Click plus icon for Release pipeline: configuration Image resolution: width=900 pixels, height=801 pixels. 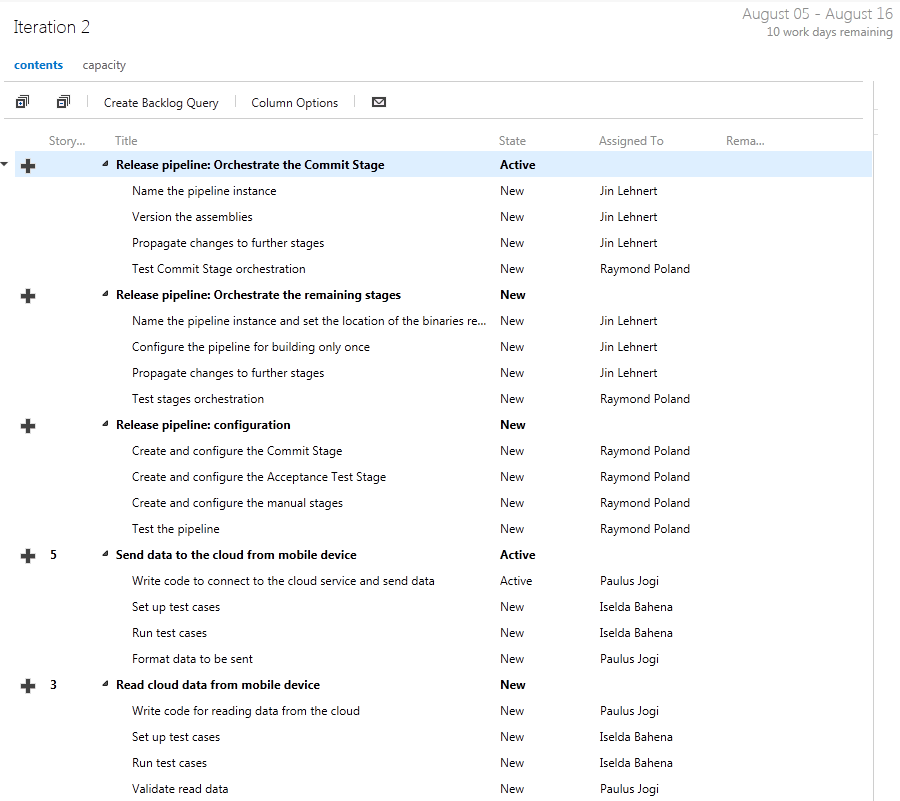(x=28, y=426)
